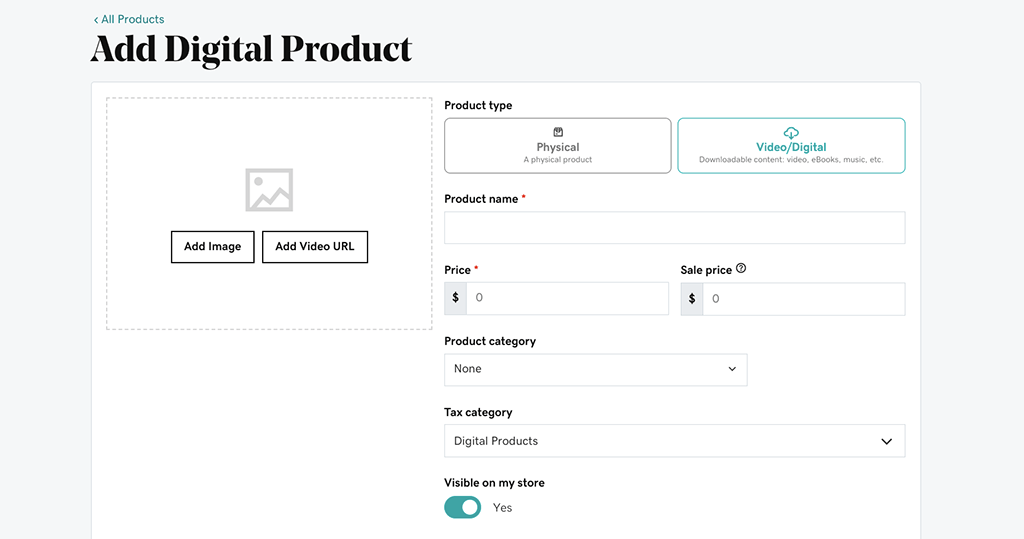
Task: Go back to All Products
Action: (x=132, y=20)
